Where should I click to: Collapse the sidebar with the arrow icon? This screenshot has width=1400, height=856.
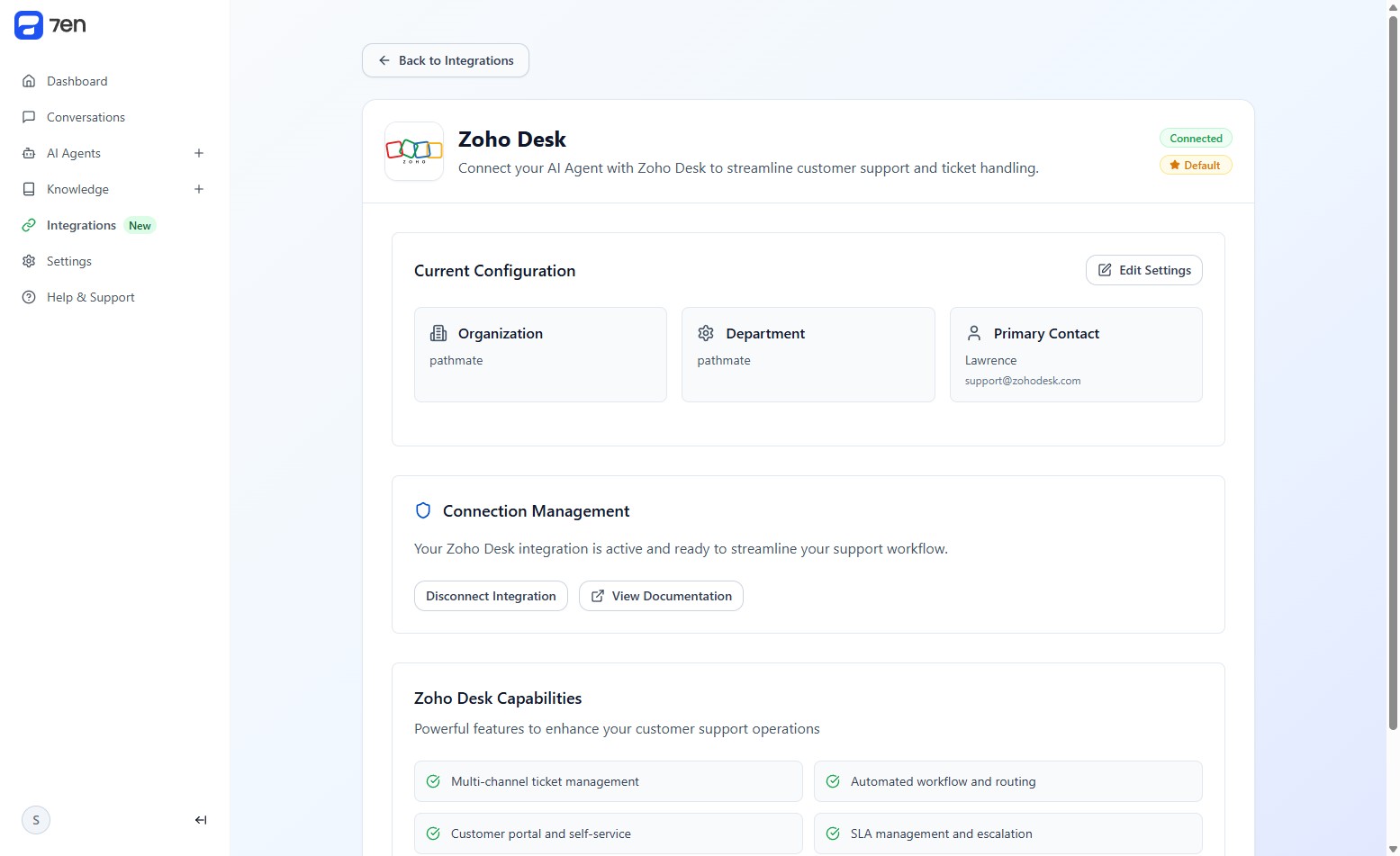[x=200, y=820]
